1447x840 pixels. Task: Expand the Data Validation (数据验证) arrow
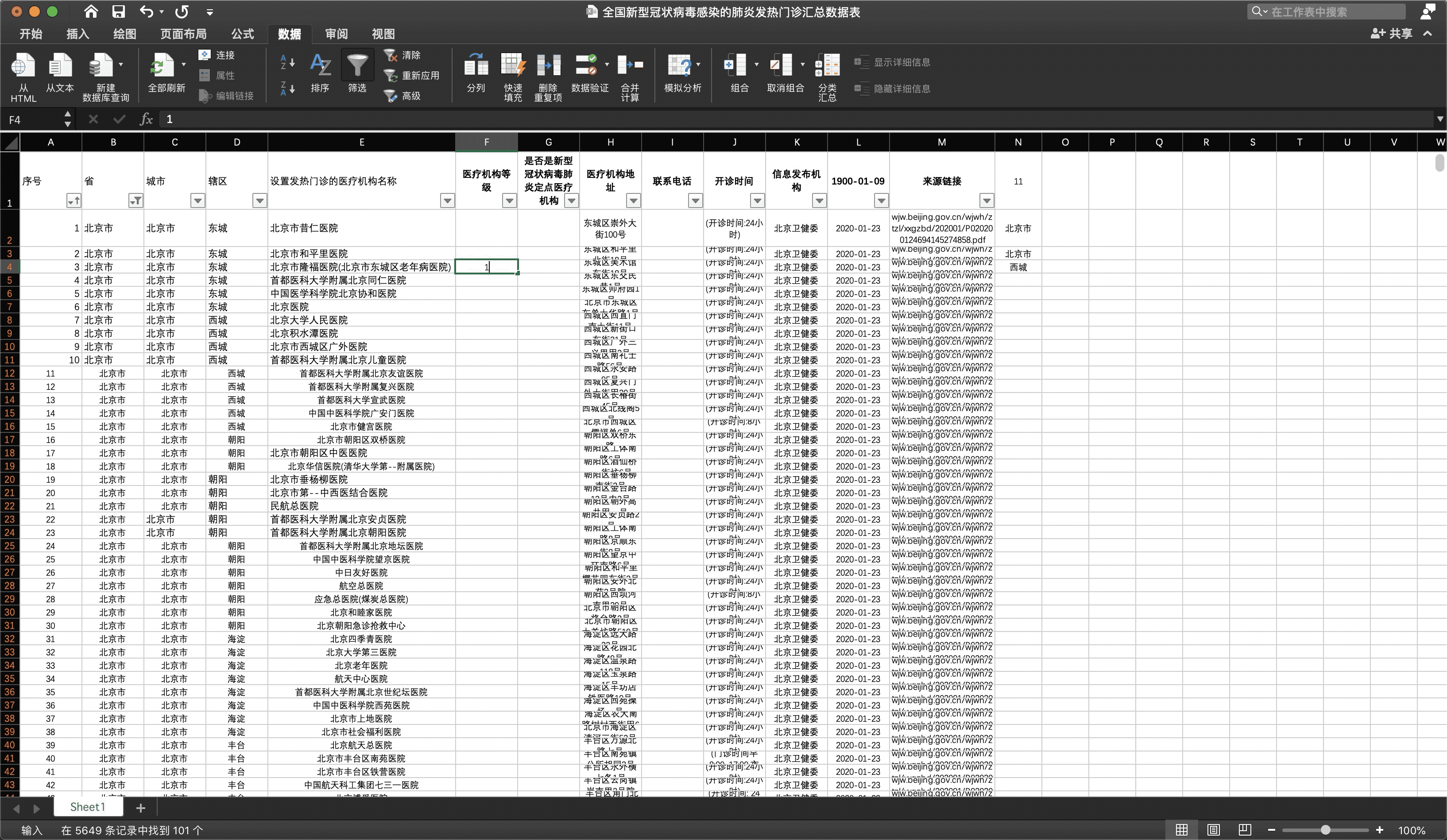point(607,64)
